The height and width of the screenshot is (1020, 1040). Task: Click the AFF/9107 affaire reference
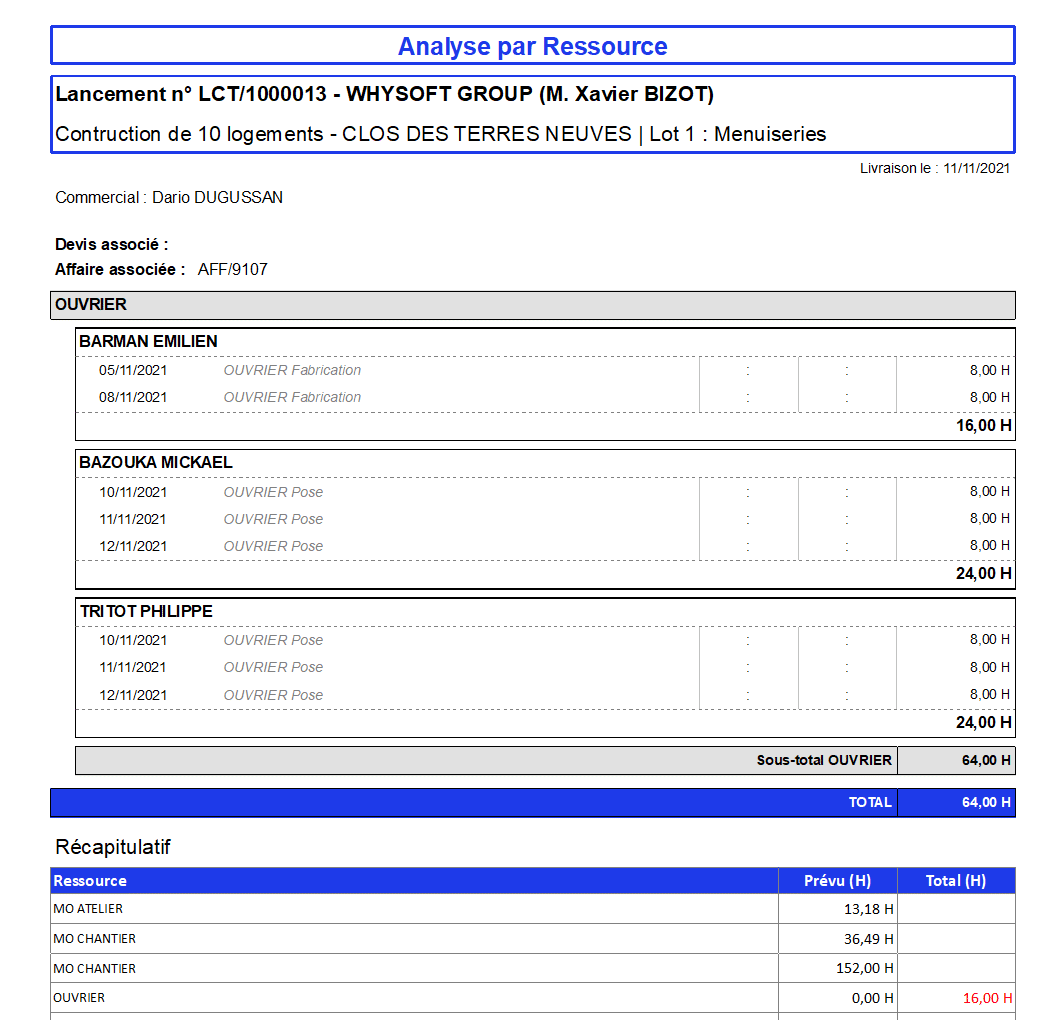pos(232,269)
